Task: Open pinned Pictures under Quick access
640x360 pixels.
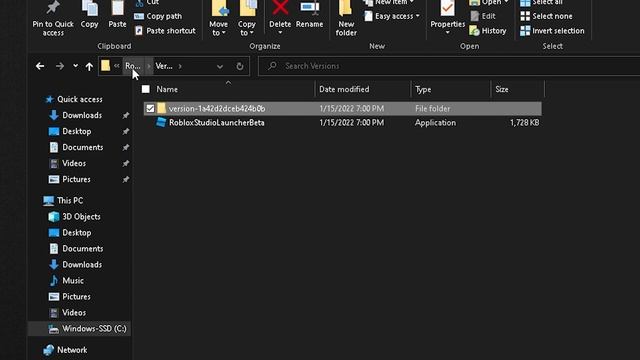Action: [x=76, y=179]
